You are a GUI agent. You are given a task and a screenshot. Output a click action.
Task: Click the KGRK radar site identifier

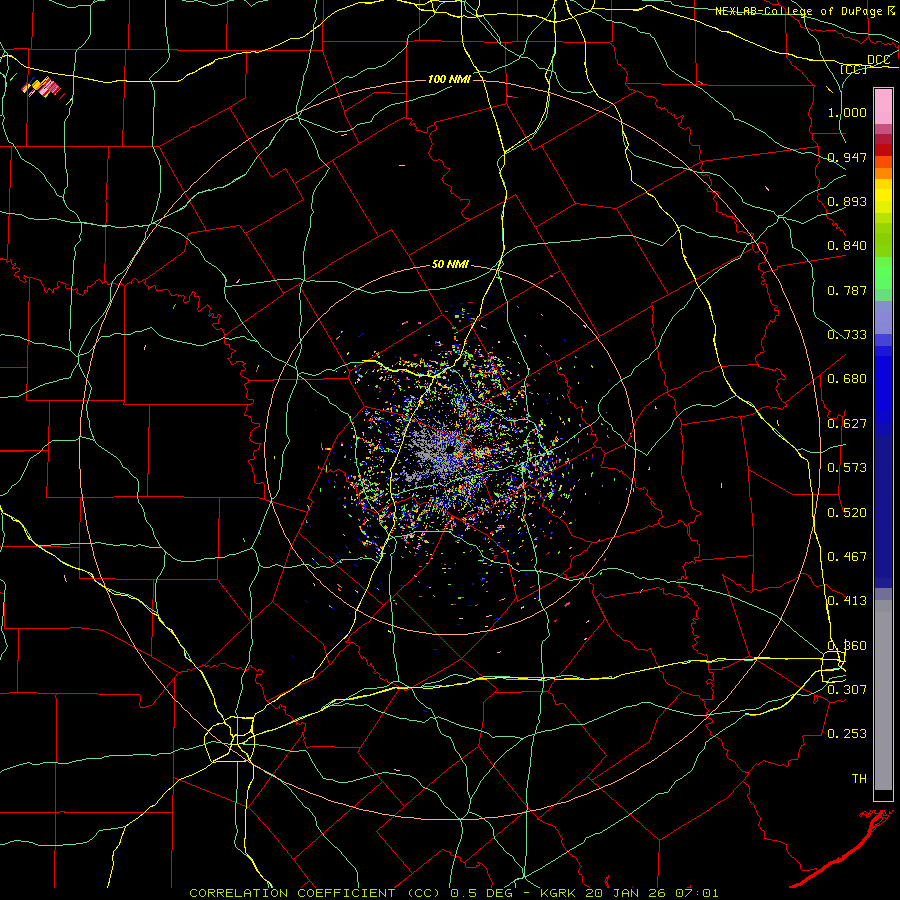point(557,893)
